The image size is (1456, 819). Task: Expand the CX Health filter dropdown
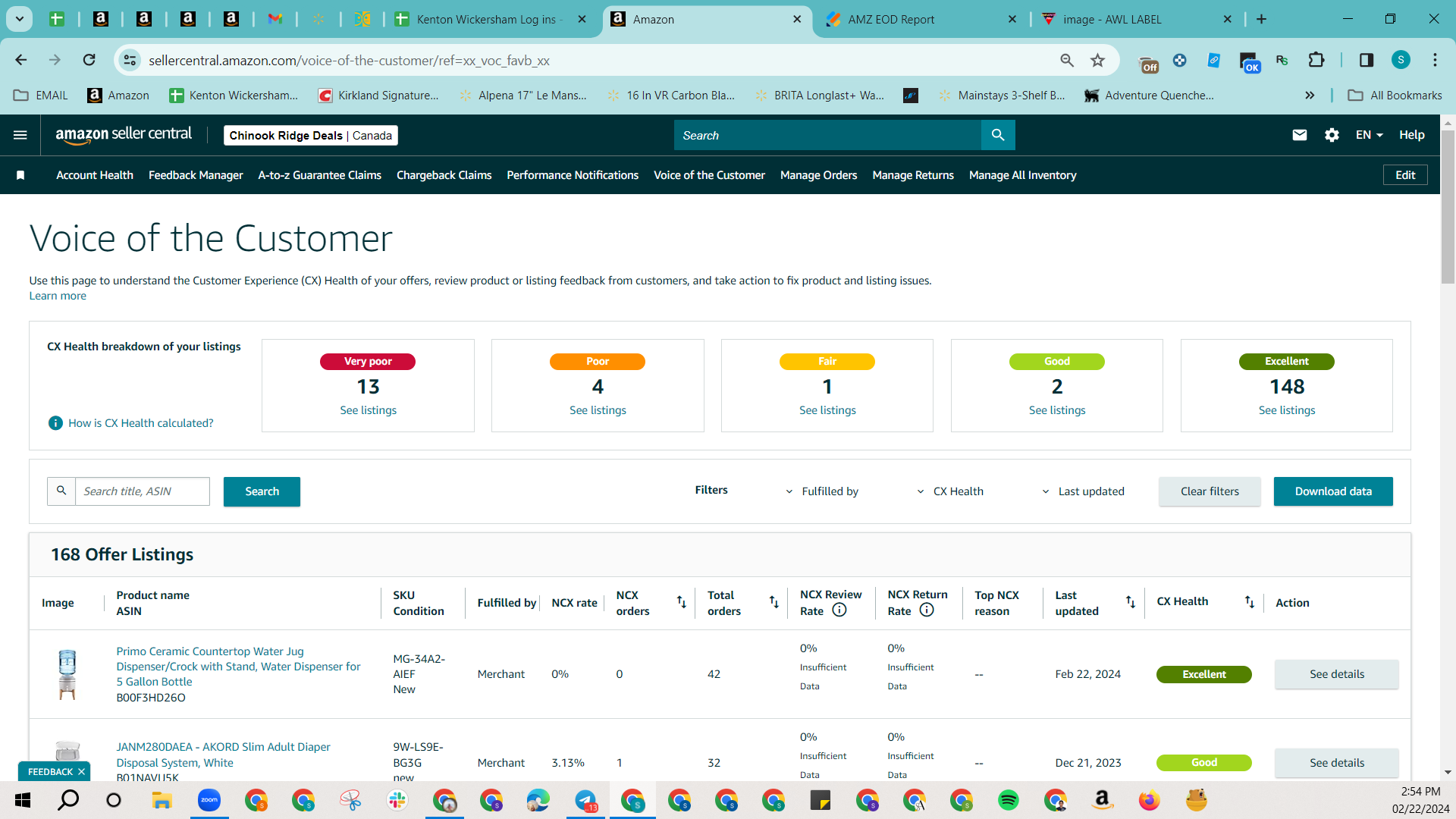[x=950, y=491]
